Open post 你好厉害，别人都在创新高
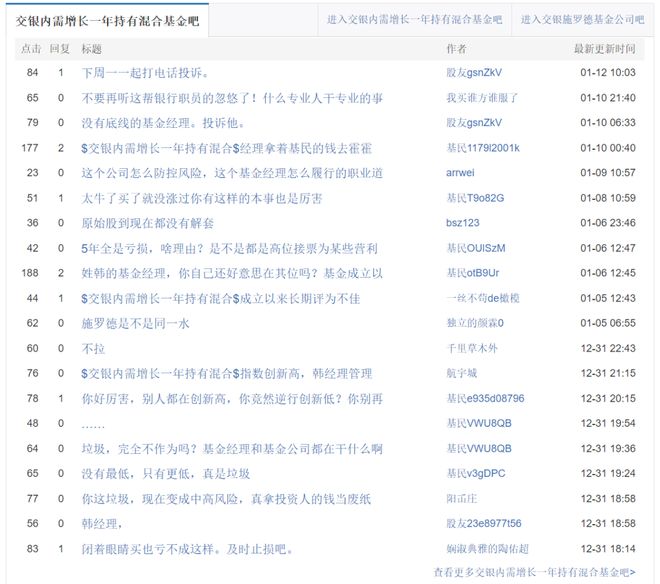The width and height of the screenshot is (660, 584). point(232,399)
